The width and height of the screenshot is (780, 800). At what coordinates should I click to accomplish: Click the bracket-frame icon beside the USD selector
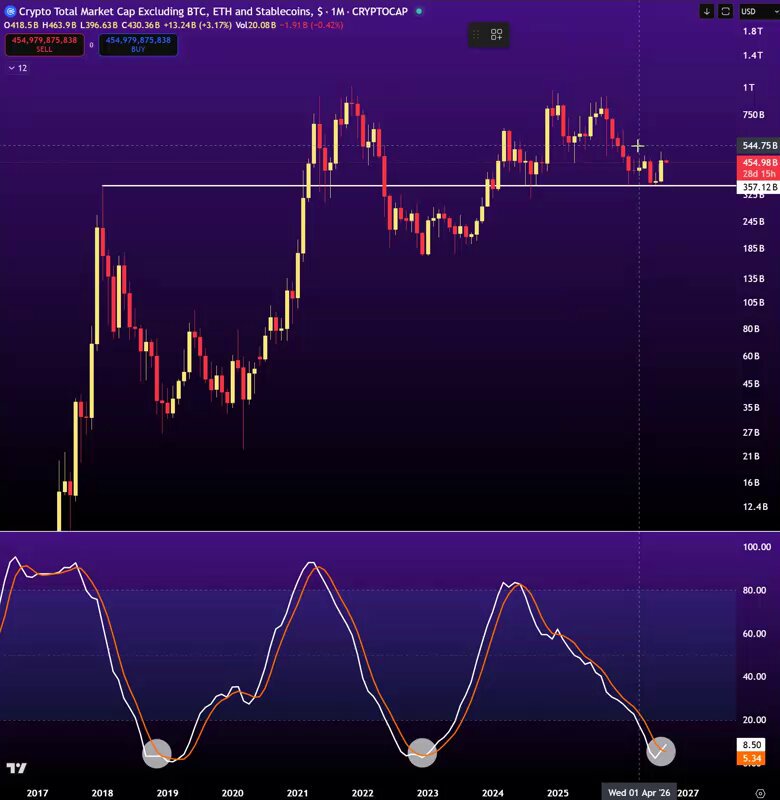point(725,11)
